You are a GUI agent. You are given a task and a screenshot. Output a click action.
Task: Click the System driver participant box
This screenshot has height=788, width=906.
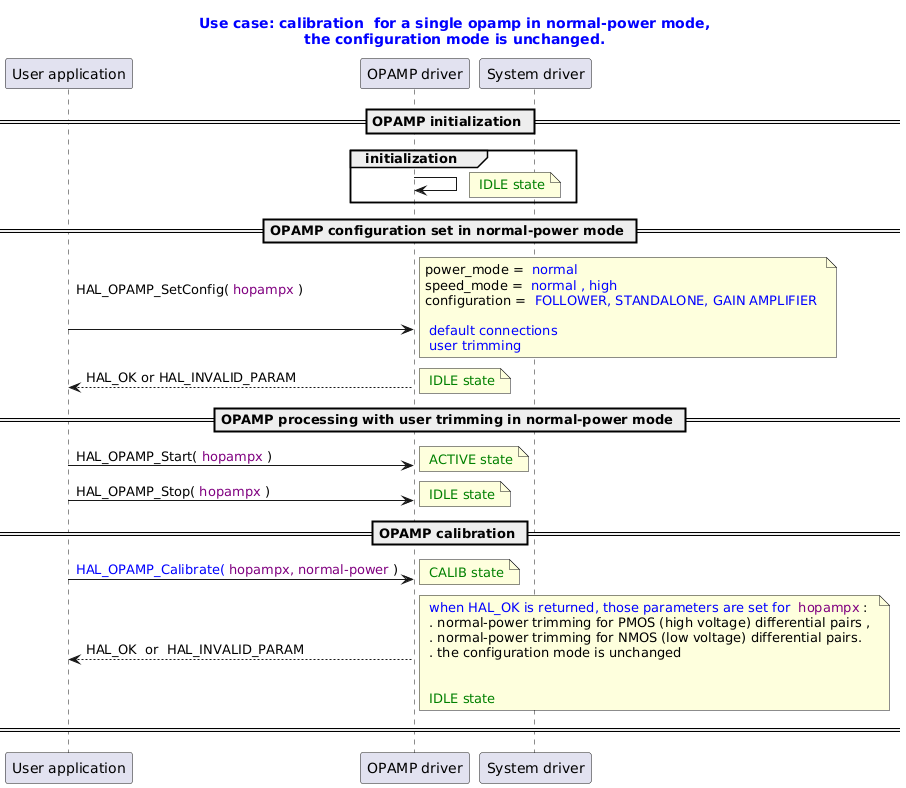pos(535,73)
